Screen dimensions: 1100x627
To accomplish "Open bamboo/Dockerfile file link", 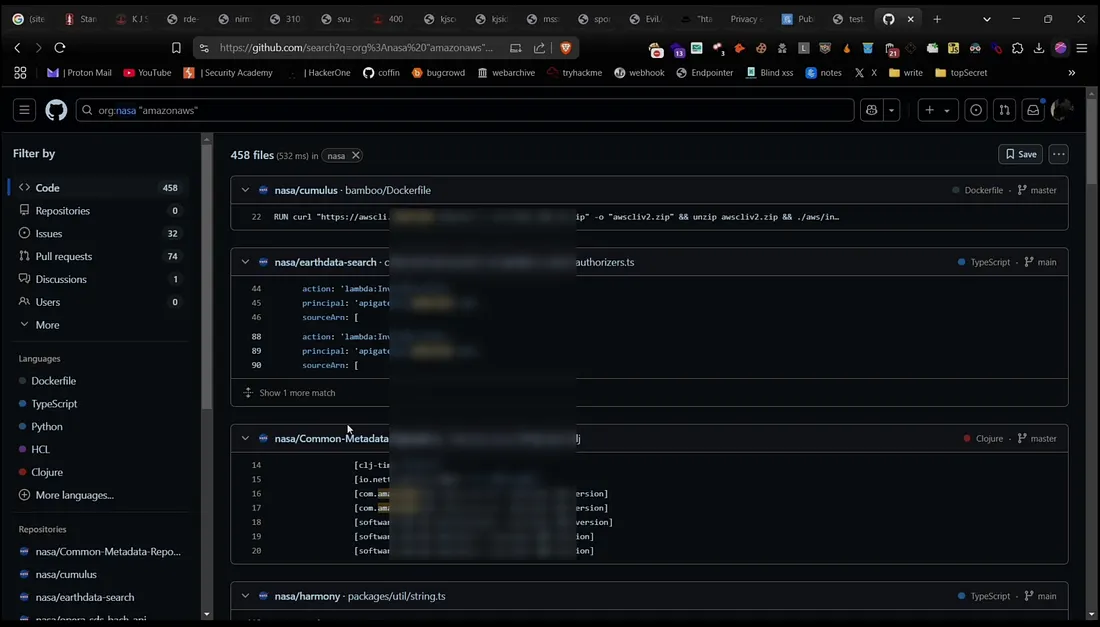I will click(388, 190).
